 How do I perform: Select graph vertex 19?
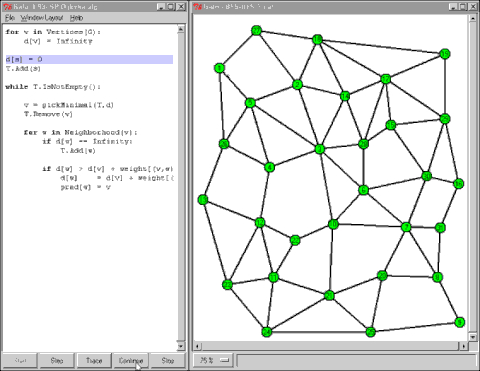(x=445, y=54)
